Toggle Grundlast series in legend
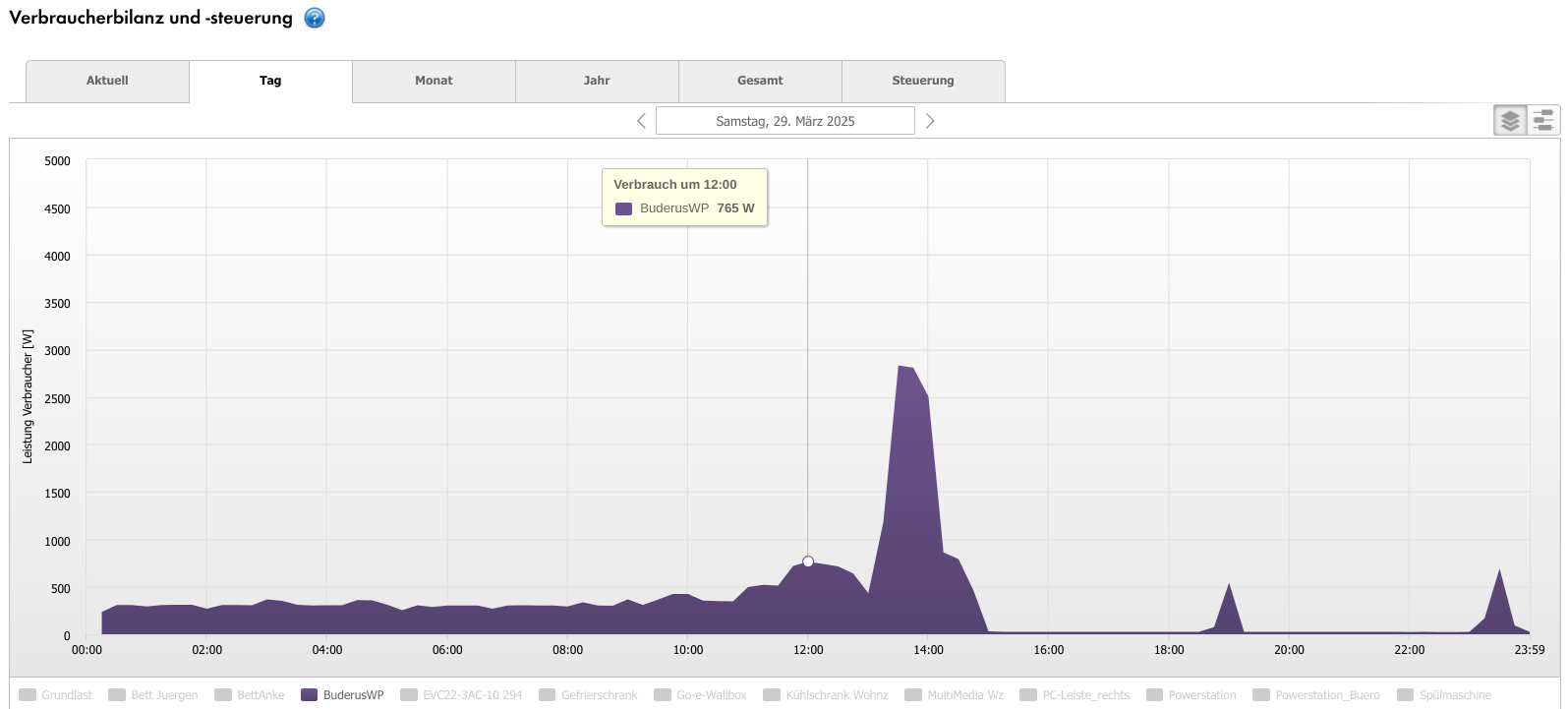The image size is (1568, 709). [56, 695]
